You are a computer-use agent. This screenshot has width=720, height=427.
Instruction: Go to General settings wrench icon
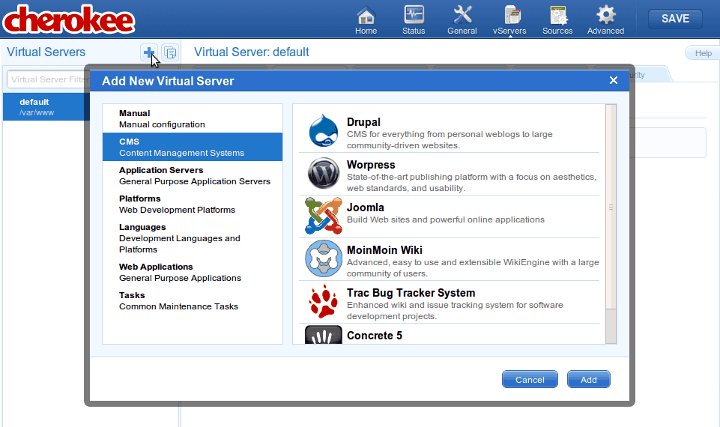[x=462, y=18]
